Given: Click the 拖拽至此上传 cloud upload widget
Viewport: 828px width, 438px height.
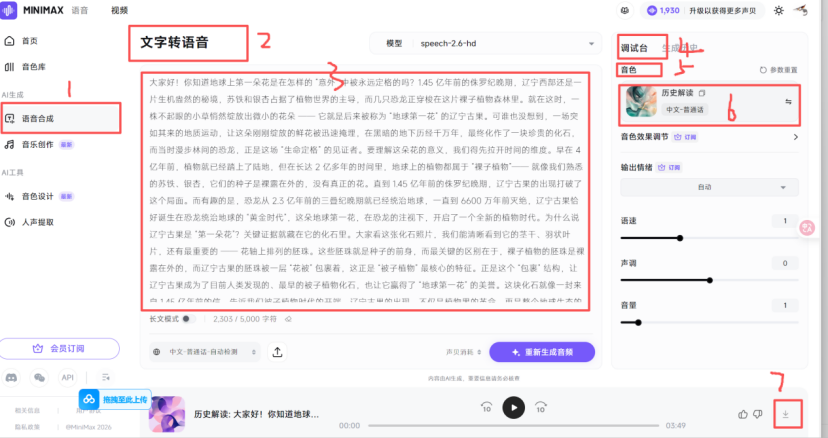Looking at the screenshot, I should click(115, 399).
